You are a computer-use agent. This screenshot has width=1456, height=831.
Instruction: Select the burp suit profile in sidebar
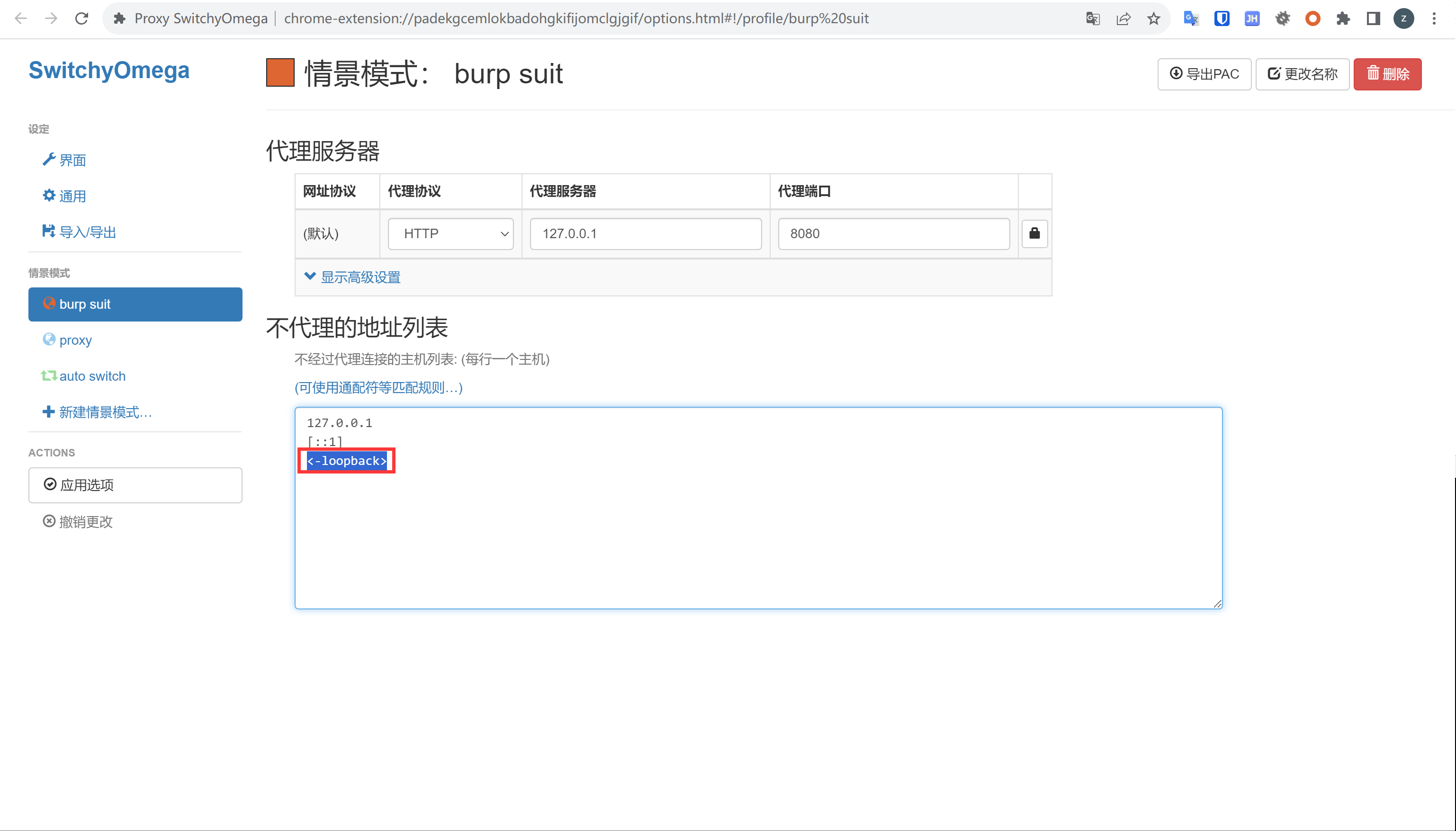(x=135, y=305)
